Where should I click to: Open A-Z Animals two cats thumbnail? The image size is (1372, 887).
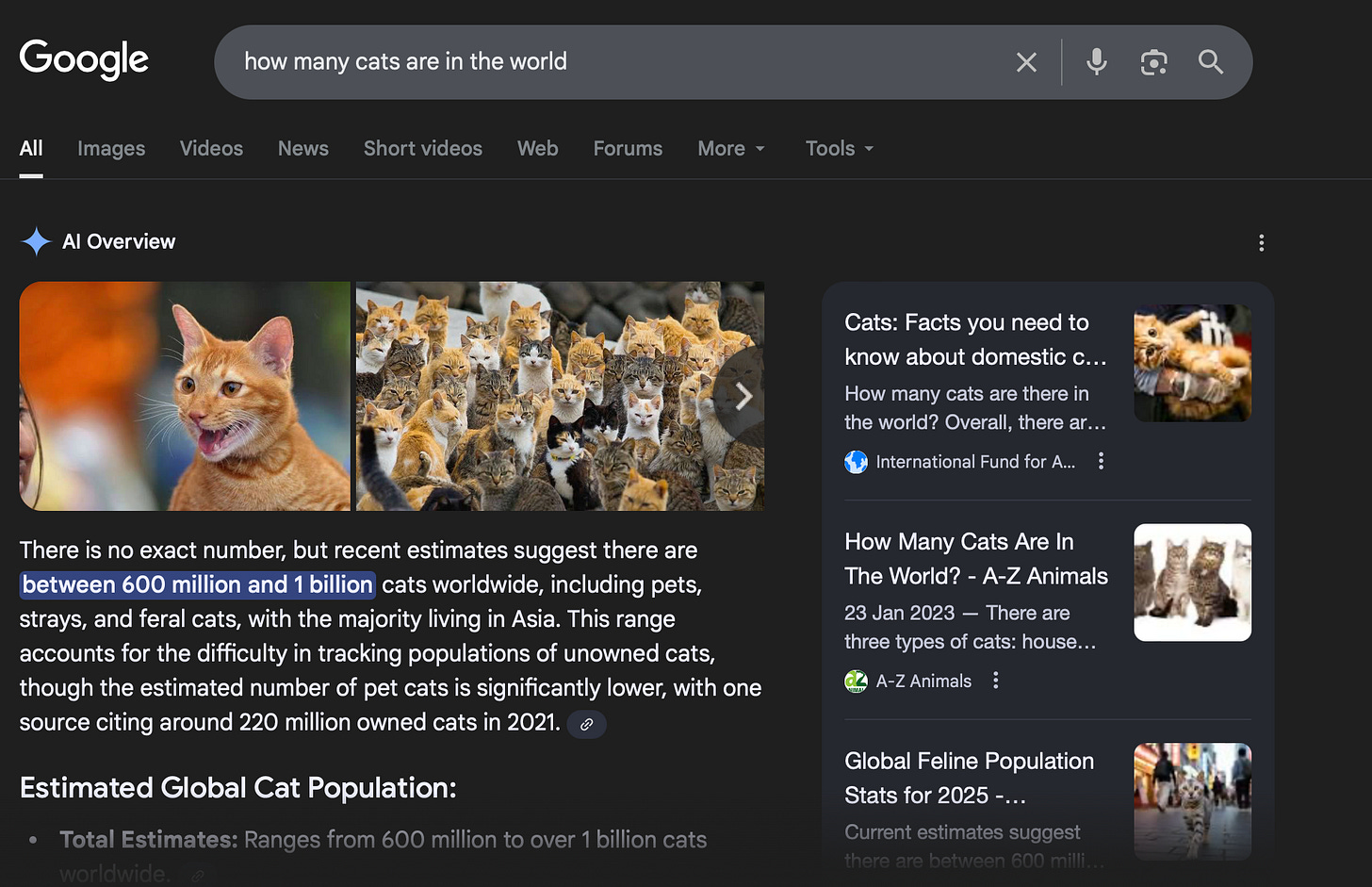point(1192,583)
